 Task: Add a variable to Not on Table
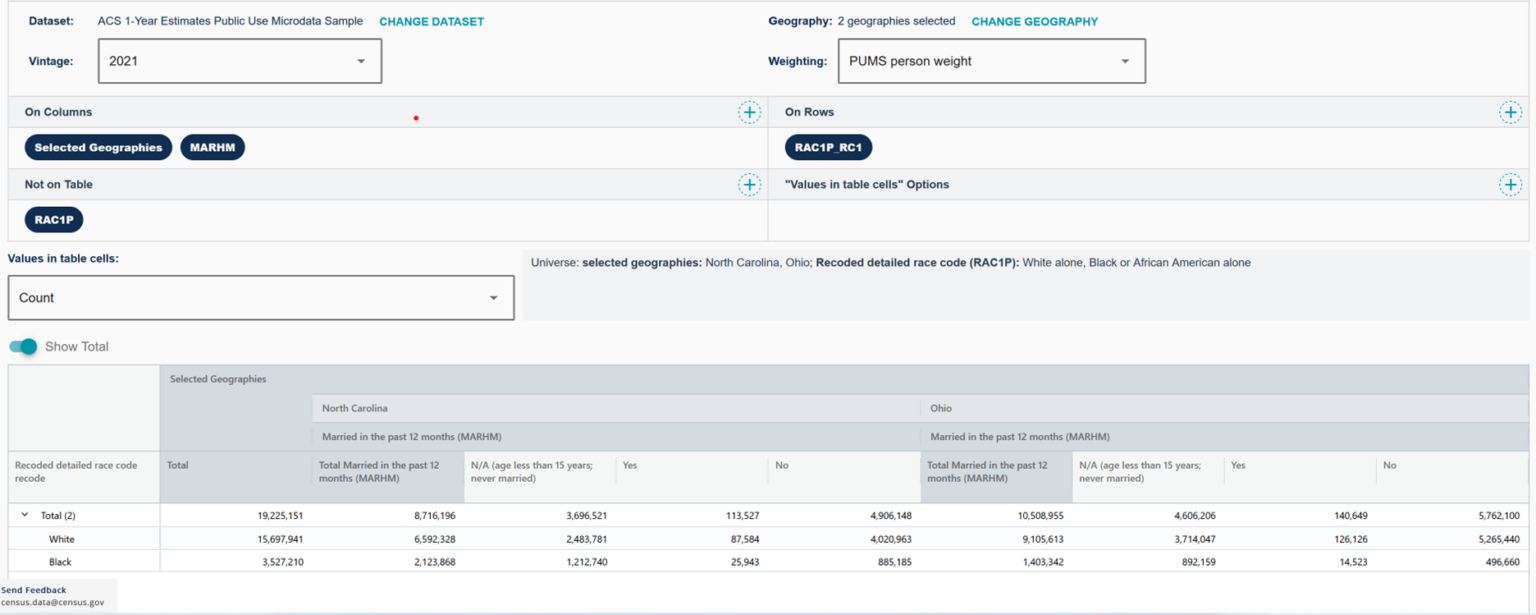pyautogui.click(x=749, y=184)
